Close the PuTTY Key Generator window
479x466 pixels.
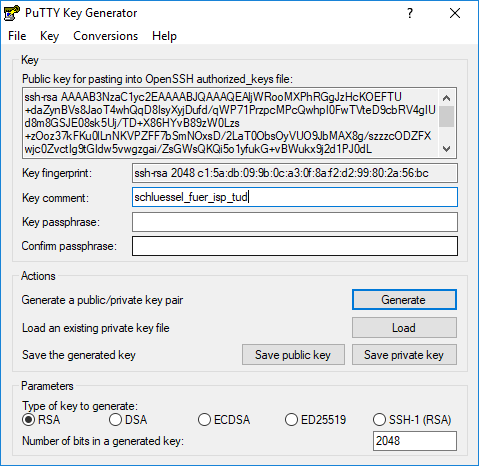(x=455, y=13)
